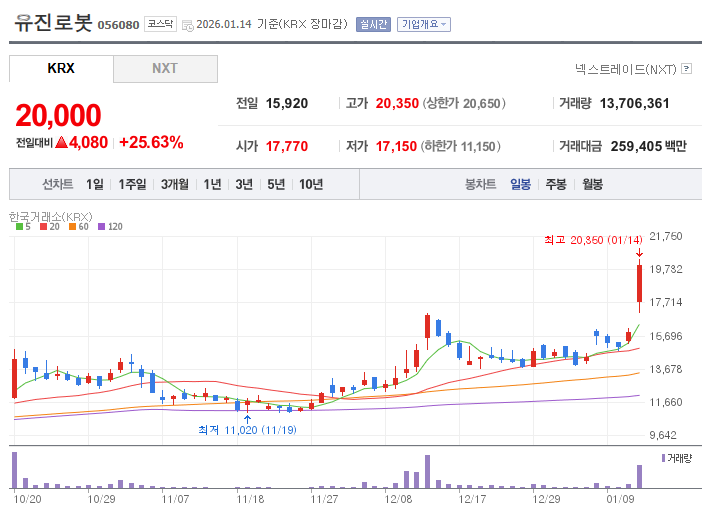Click the orange 60-day moving average swatch
Viewport: 702px width, 507px height.
(73, 227)
